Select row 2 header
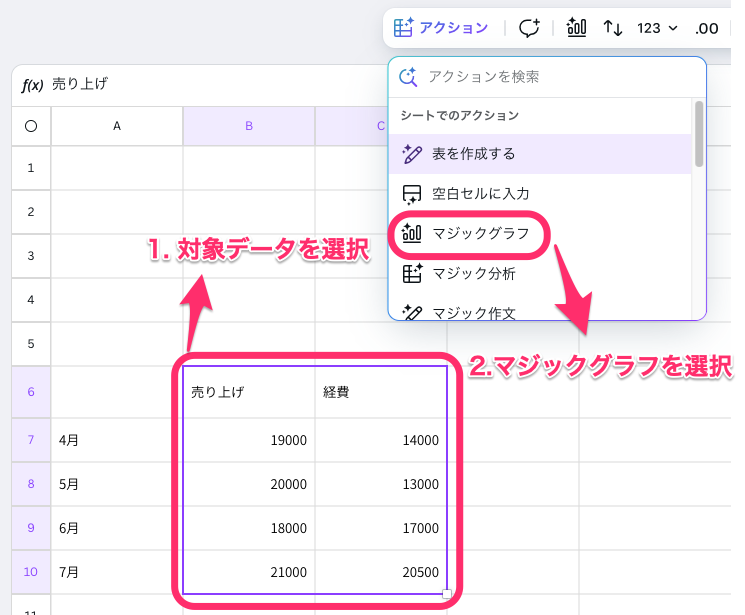The image size is (745, 615). click(x=31, y=212)
